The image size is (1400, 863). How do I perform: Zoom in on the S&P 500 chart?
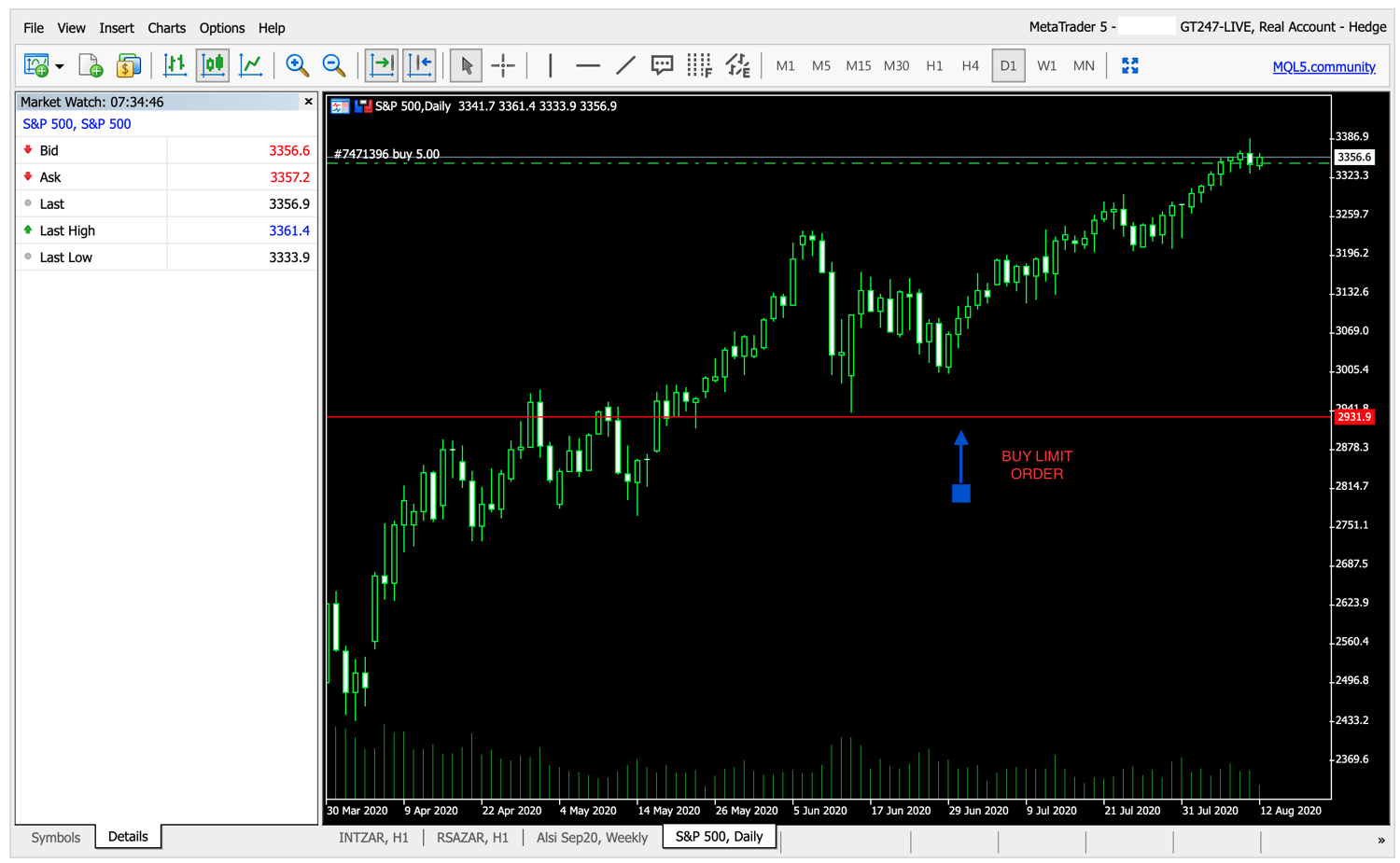coord(298,65)
